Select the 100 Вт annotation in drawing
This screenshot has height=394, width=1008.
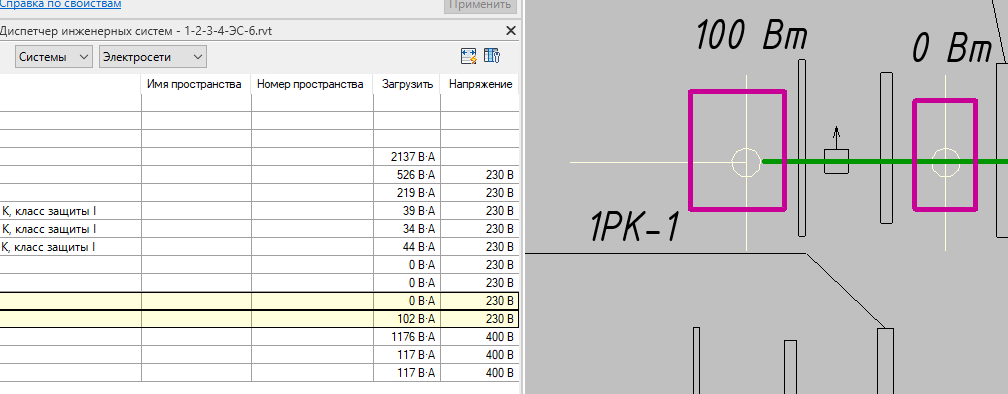point(751,36)
